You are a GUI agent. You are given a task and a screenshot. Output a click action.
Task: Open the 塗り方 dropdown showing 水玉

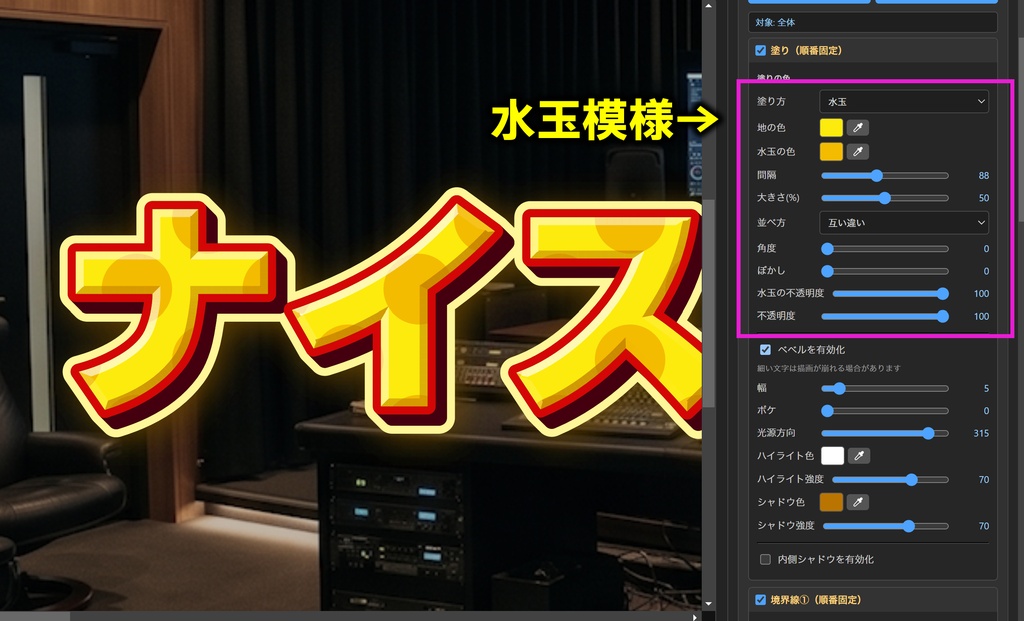pos(904,101)
